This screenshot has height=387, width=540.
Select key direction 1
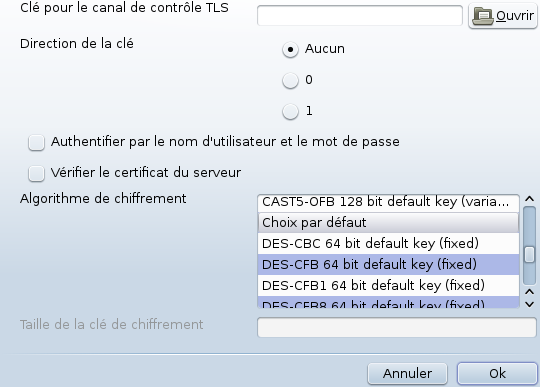(290, 112)
